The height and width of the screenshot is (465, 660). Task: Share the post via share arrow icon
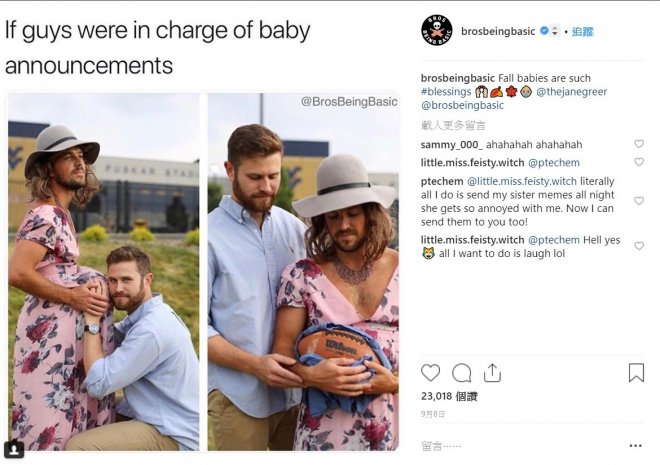tap(492, 373)
